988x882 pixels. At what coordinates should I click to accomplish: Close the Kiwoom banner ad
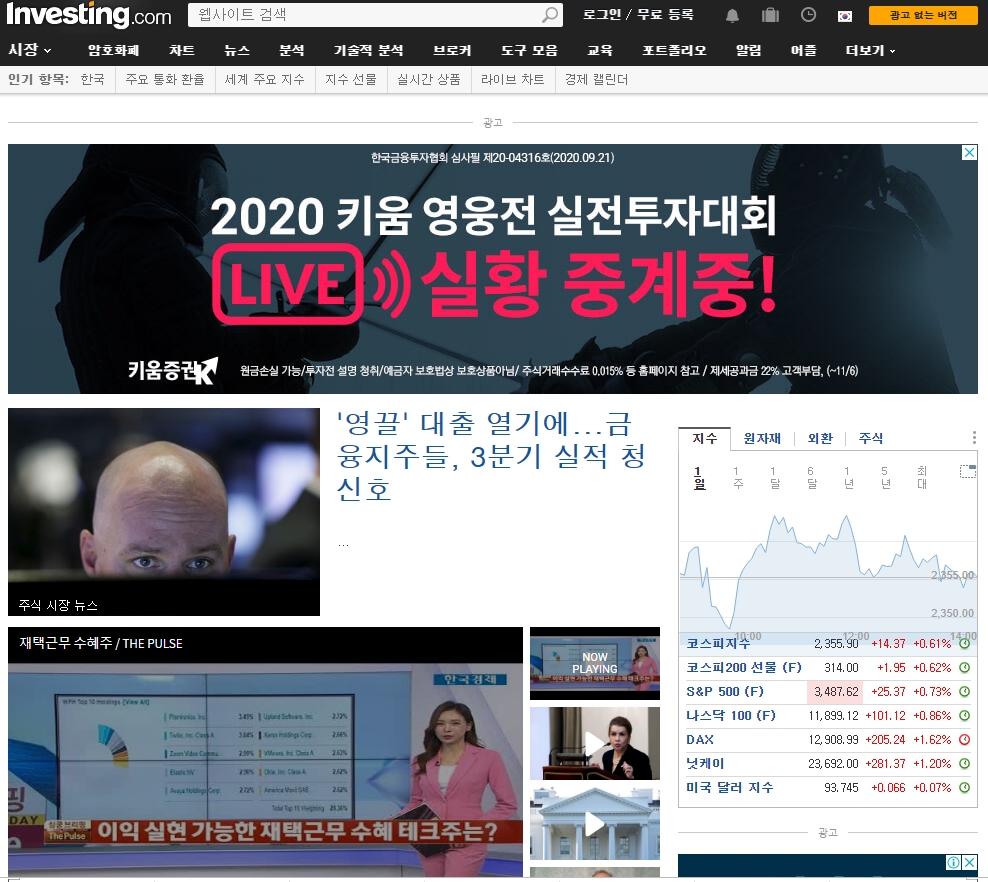click(x=969, y=152)
